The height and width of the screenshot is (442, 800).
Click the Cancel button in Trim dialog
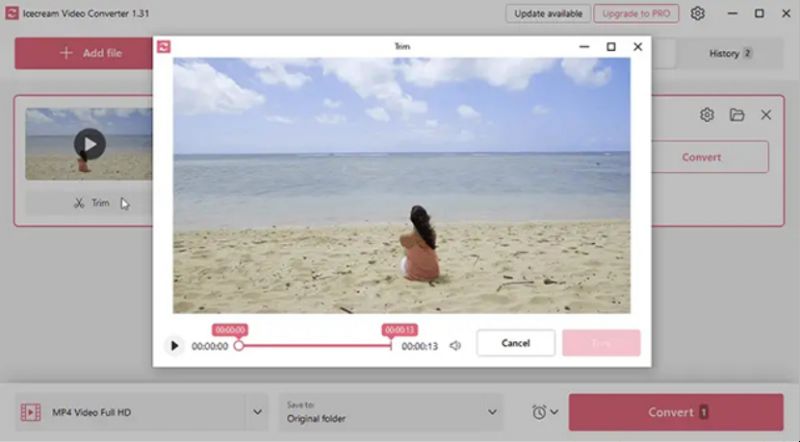coord(515,343)
